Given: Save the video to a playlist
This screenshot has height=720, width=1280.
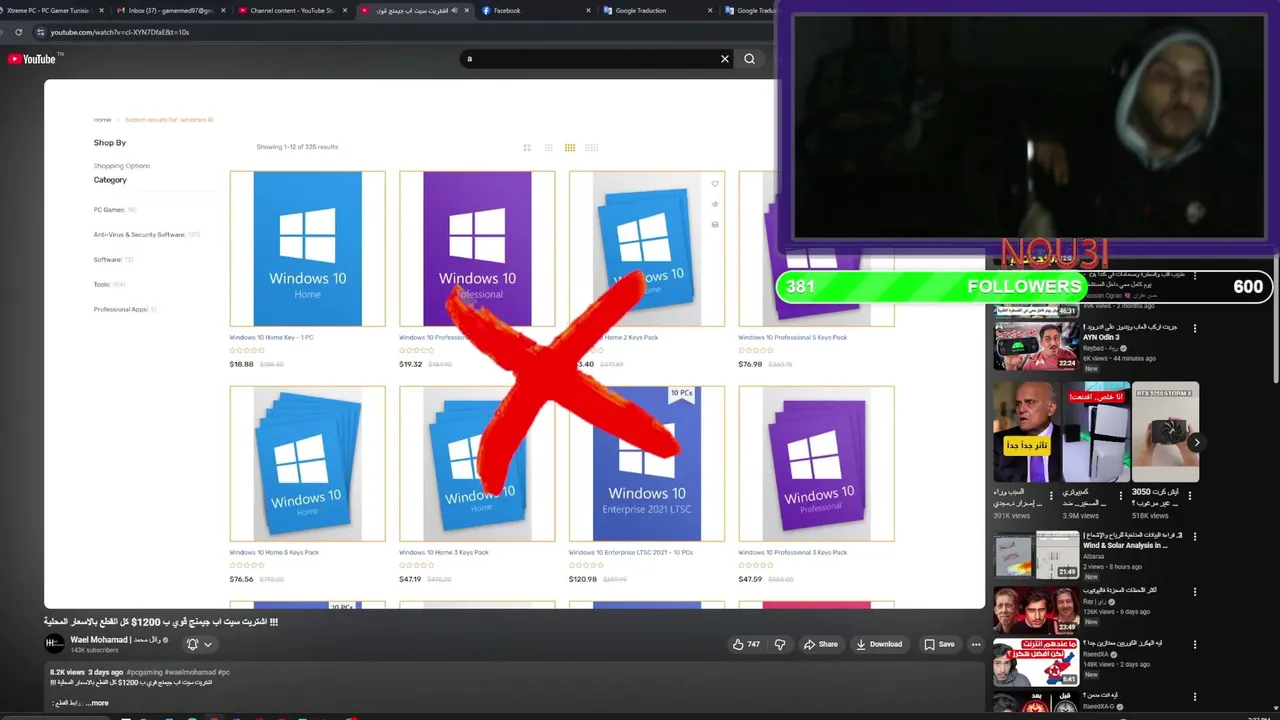Looking at the screenshot, I should click(939, 644).
